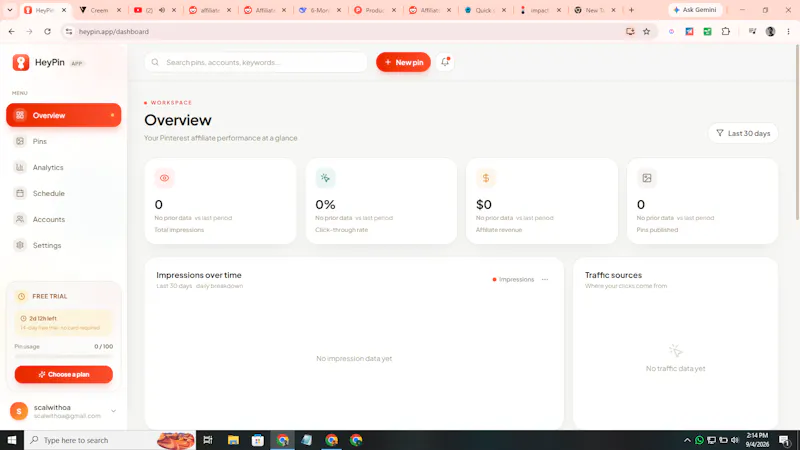
Task: Click the page vertical scrollbar
Action: (x=797, y=133)
